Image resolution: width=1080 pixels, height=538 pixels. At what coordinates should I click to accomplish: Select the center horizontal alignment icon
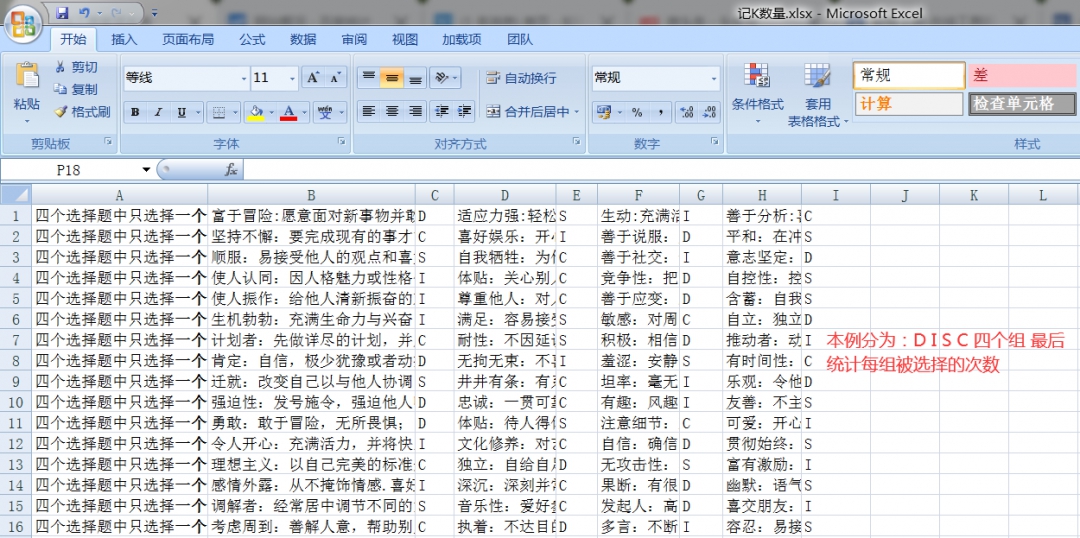(x=391, y=112)
